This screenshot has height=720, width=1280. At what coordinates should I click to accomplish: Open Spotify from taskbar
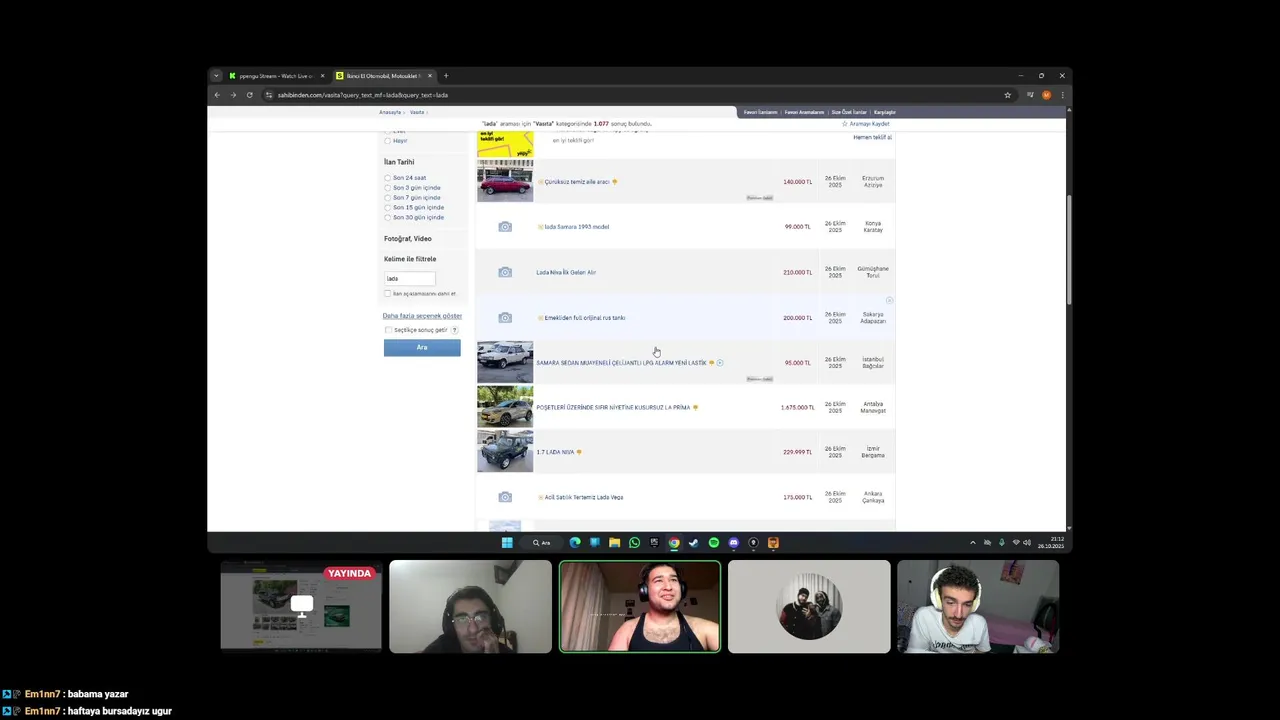click(x=714, y=543)
